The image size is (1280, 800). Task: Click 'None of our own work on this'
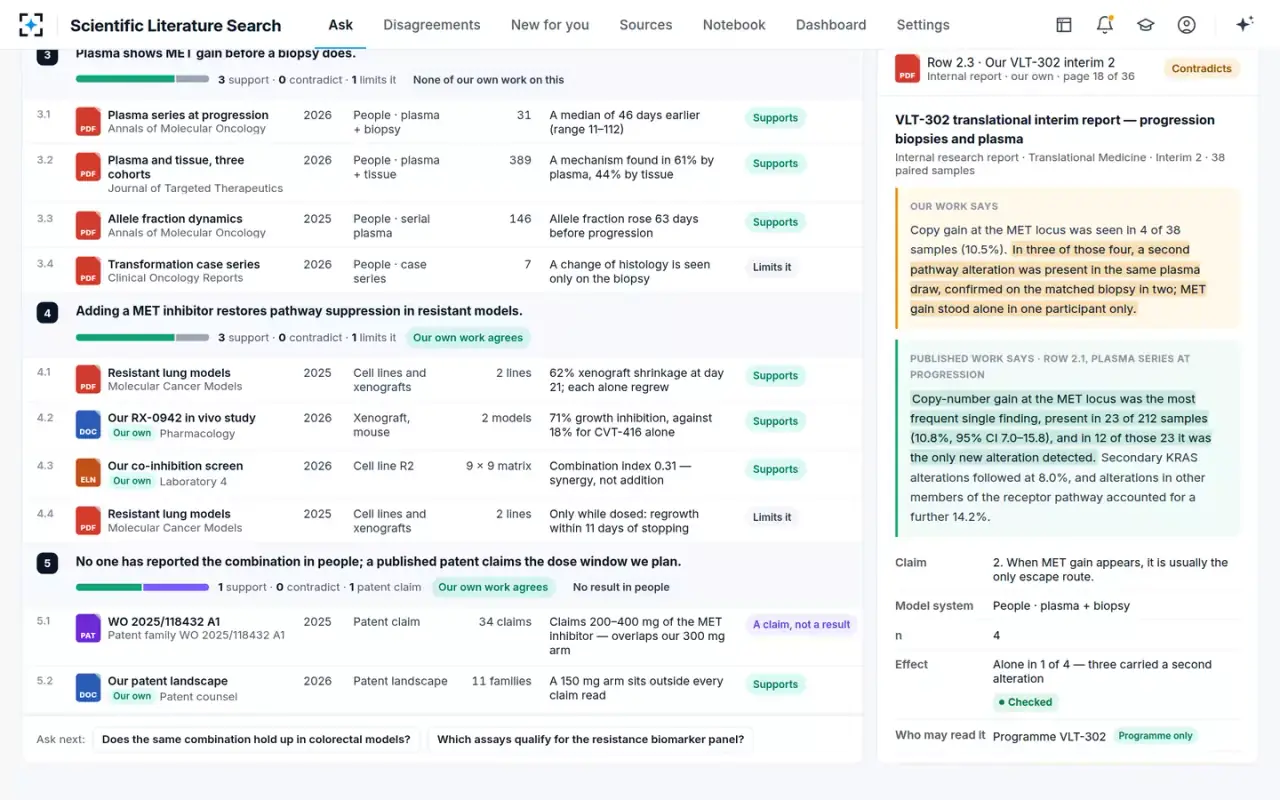point(488,80)
